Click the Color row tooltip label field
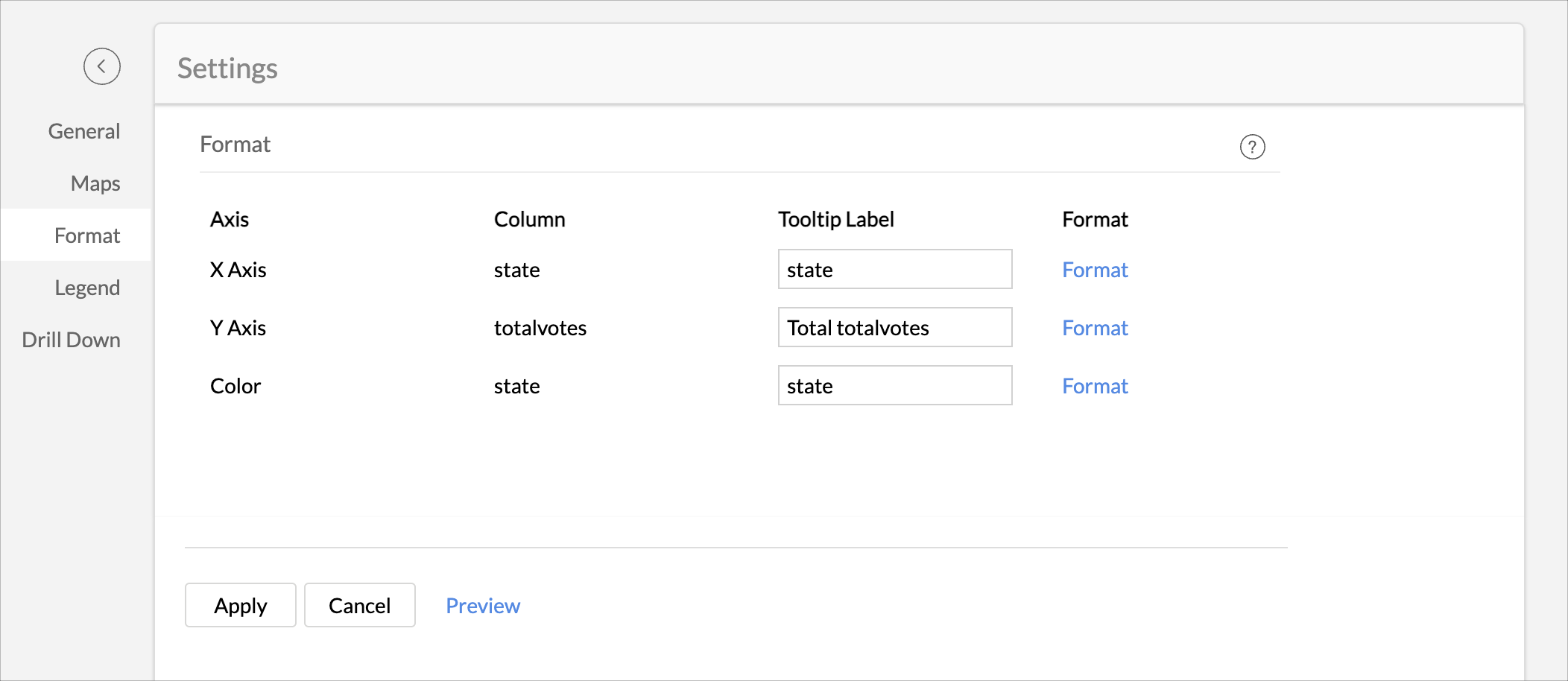The width and height of the screenshot is (1568, 681). (x=894, y=385)
